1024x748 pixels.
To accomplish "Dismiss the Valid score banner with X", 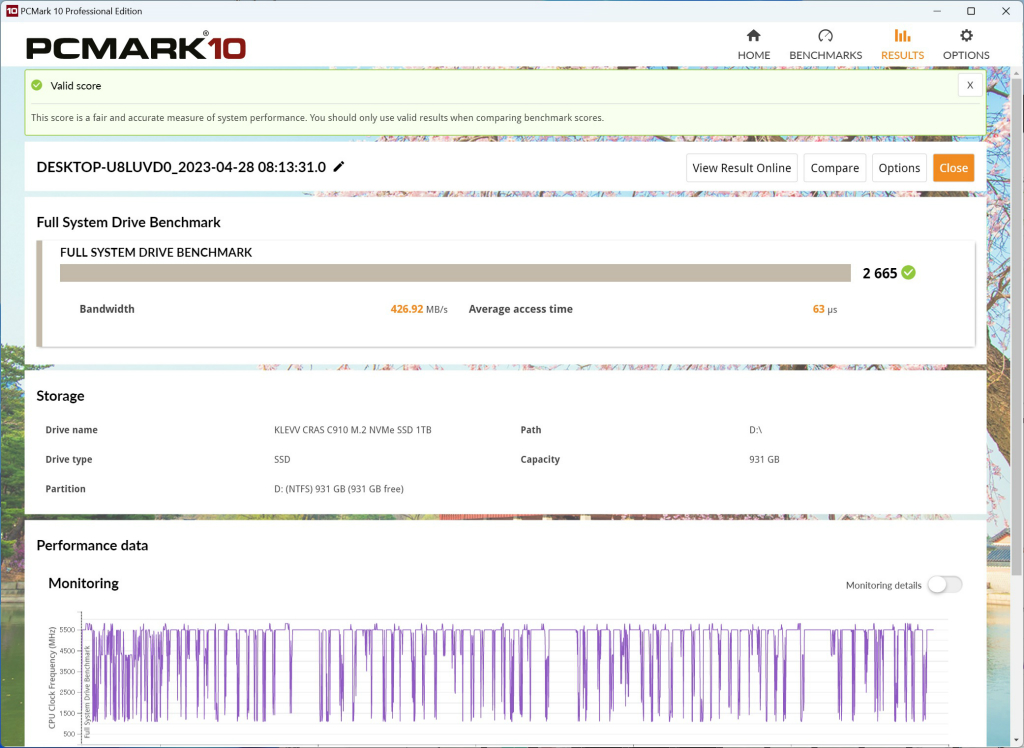I will coord(970,85).
